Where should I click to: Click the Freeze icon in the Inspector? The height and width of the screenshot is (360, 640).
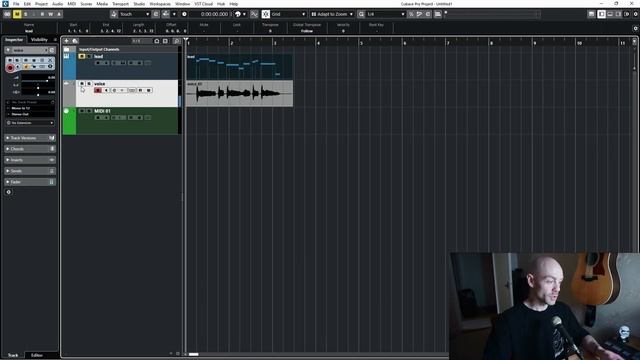(50, 60)
